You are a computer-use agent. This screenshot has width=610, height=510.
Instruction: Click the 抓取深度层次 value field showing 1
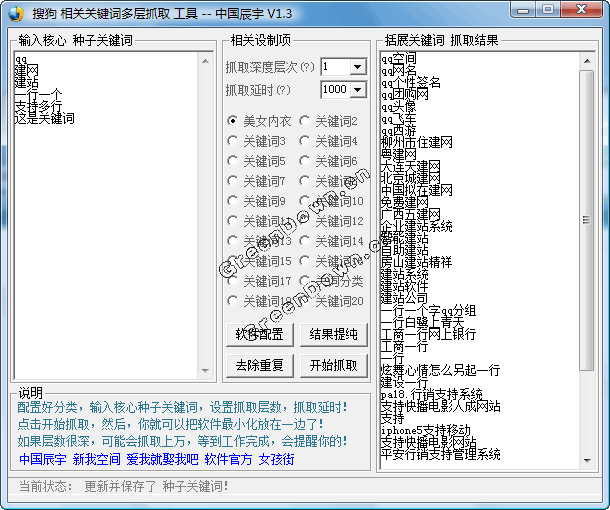(336, 67)
